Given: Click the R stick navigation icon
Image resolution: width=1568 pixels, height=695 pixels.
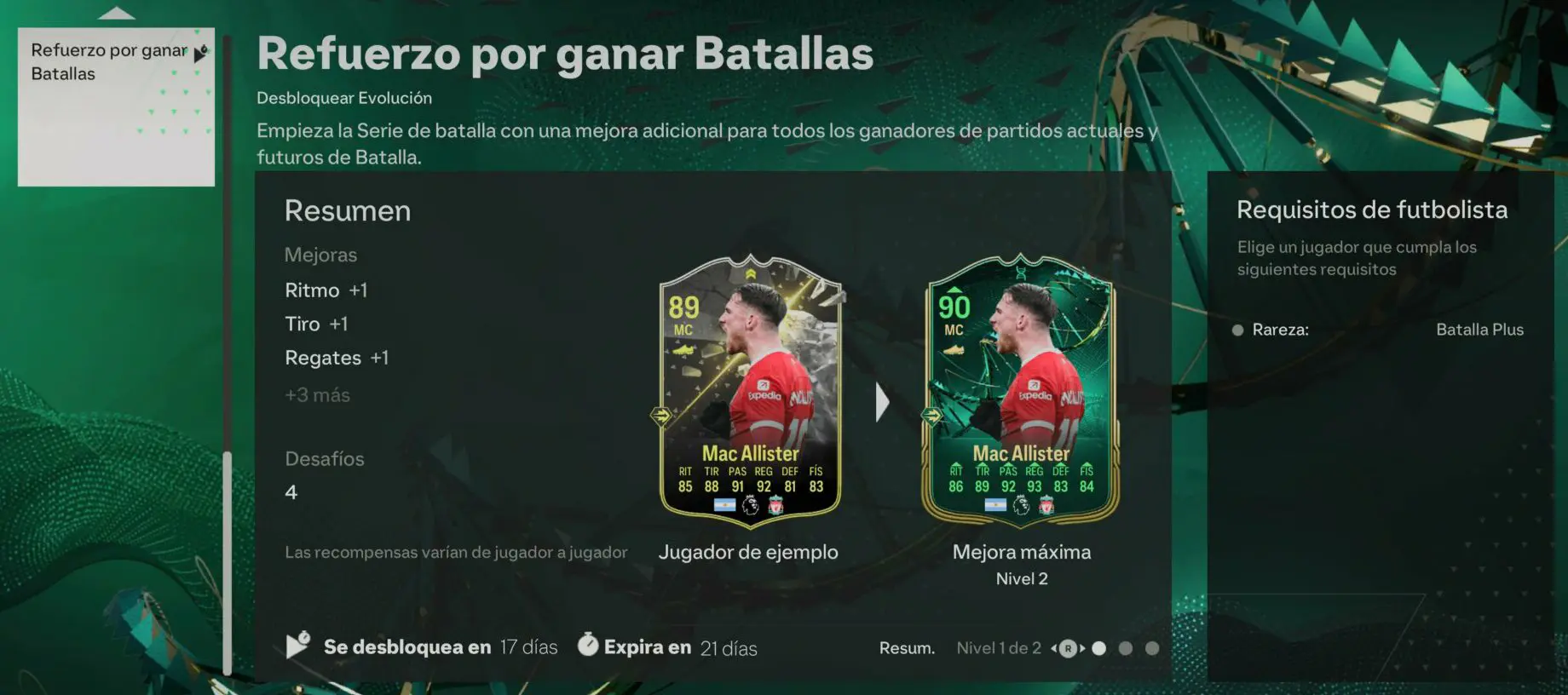Looking at the screenshot, I should pos(1068,648).
